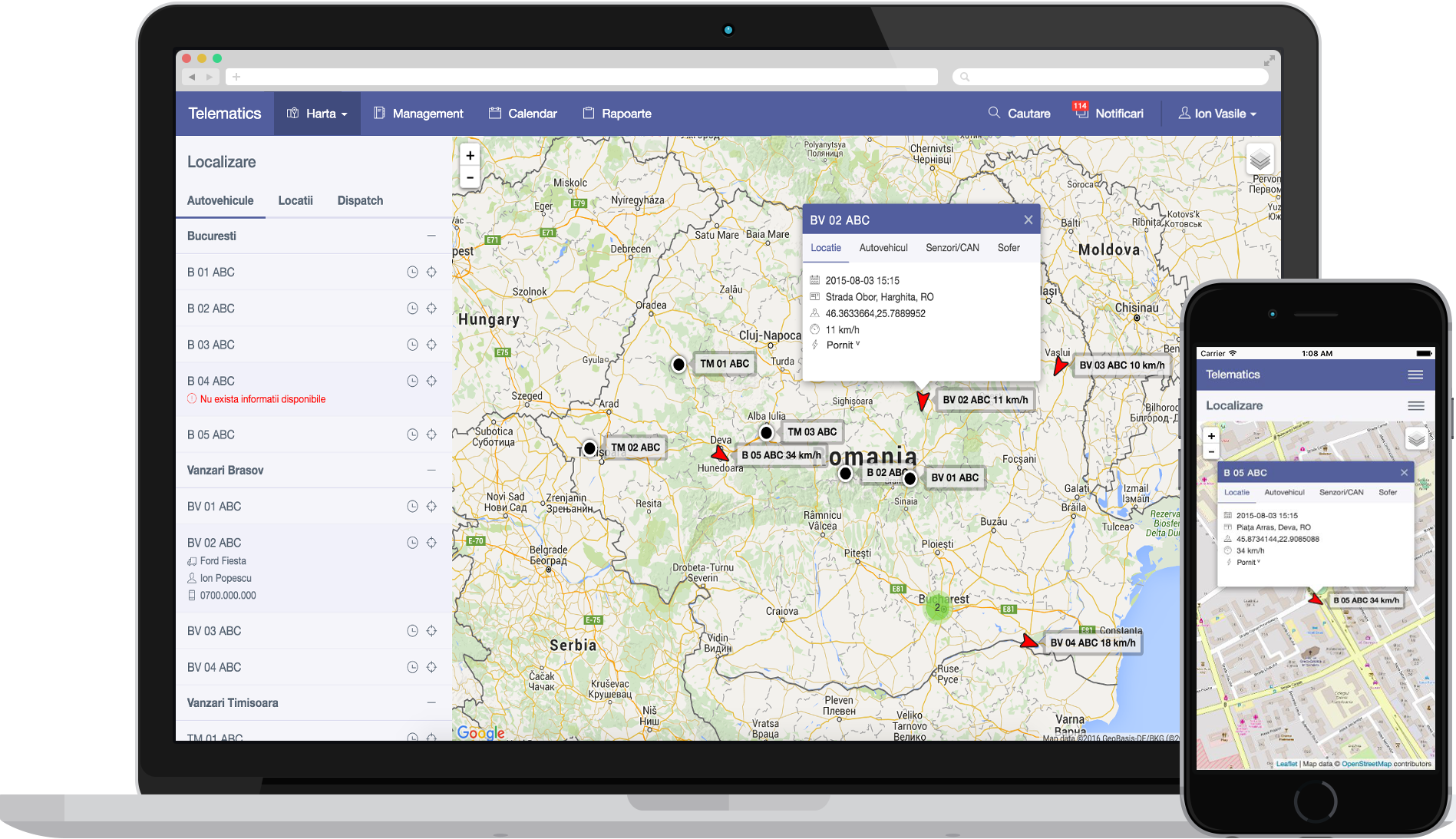Click the Leaflet link on phone map
The image size is (1456, 839).
tap(1286, 764)
